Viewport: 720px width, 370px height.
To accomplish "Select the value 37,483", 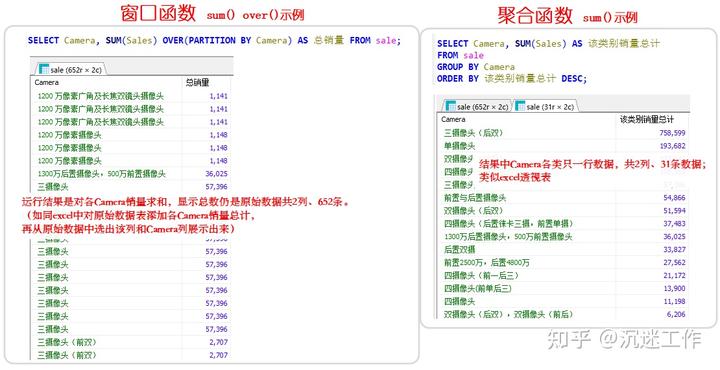I will coord(674,224).
